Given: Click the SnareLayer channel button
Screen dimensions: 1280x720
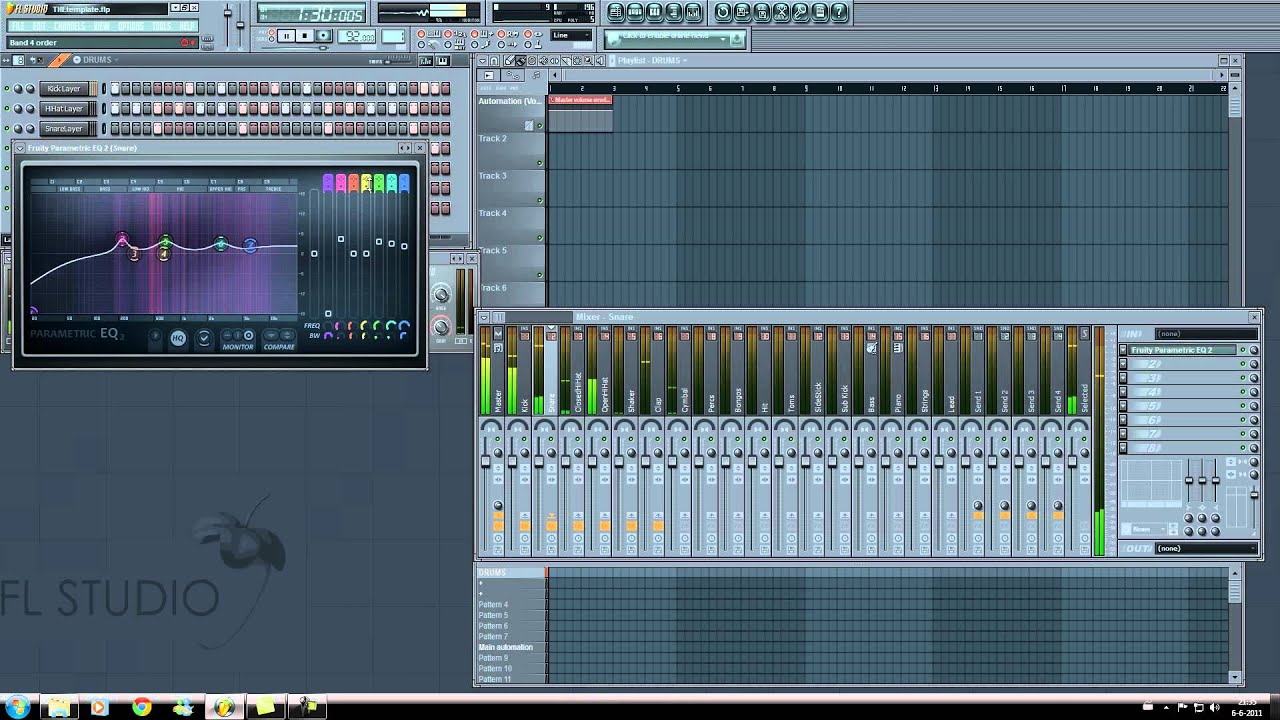Looking at the screenshot, I should [64, 129].
